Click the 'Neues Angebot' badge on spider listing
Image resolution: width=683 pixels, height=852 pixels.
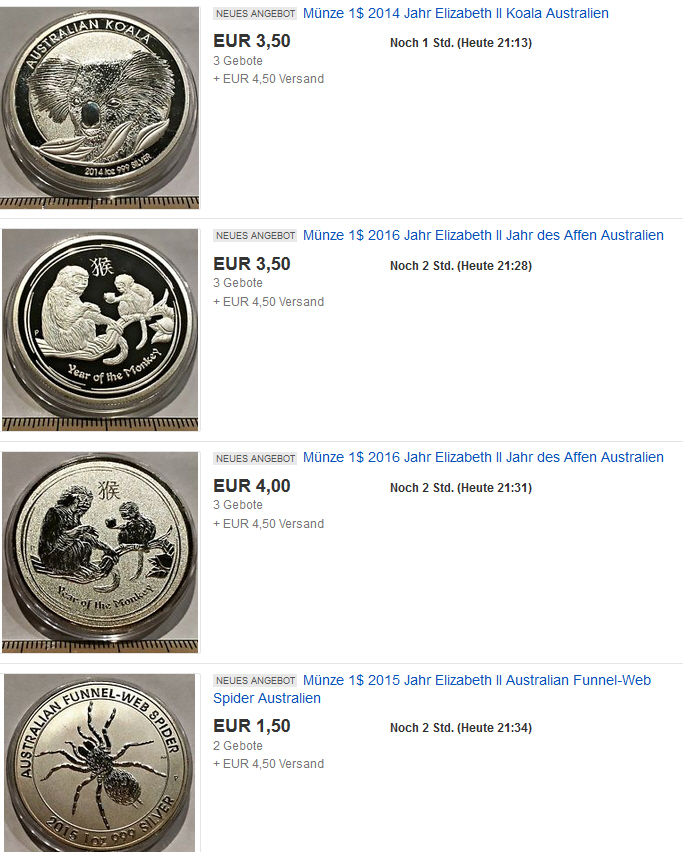pos(255,680)
